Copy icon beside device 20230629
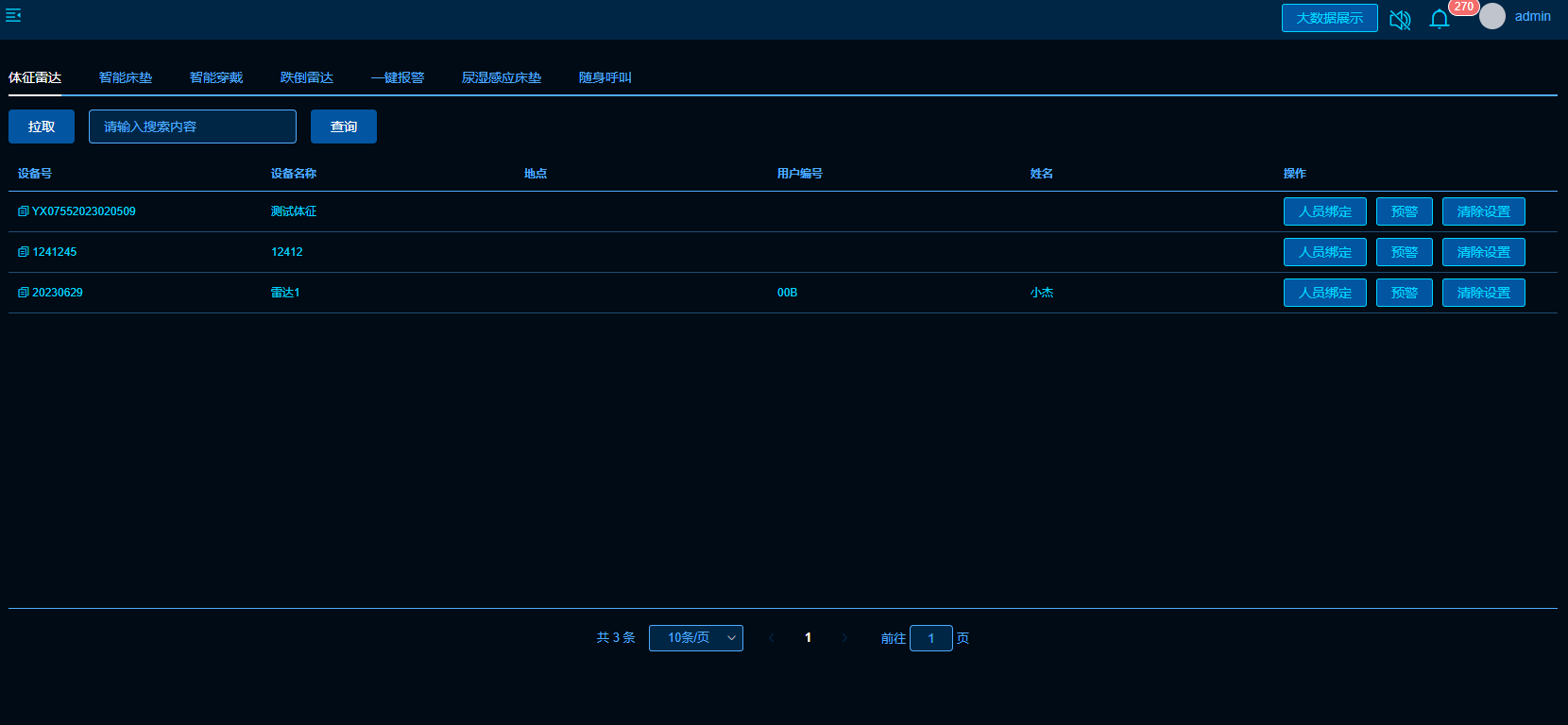Viewport: 1568px width, 725px height. (x=24, y=293)
